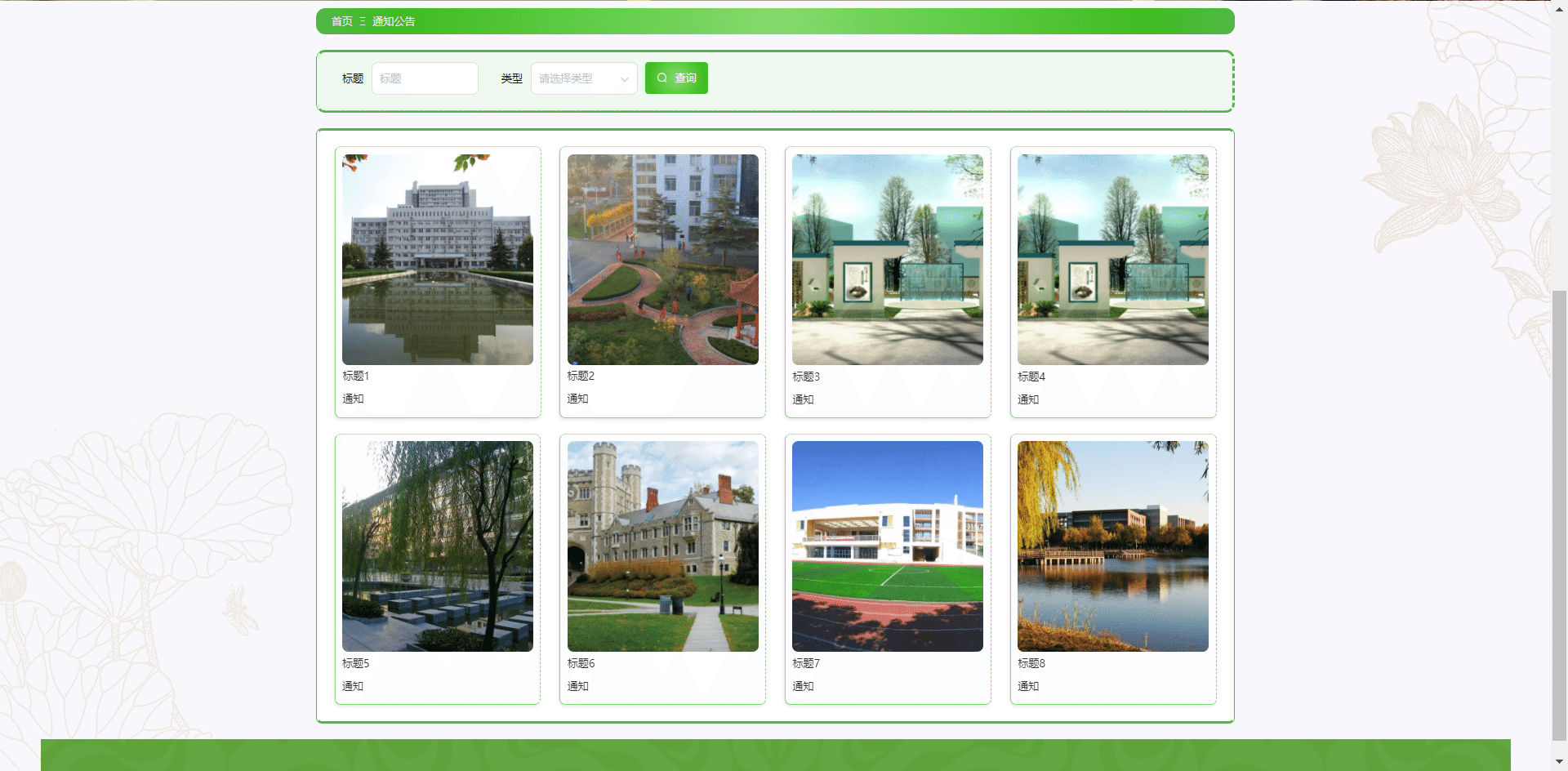
Task: Click the 标题5 text label
Action: tap(356, 663)
